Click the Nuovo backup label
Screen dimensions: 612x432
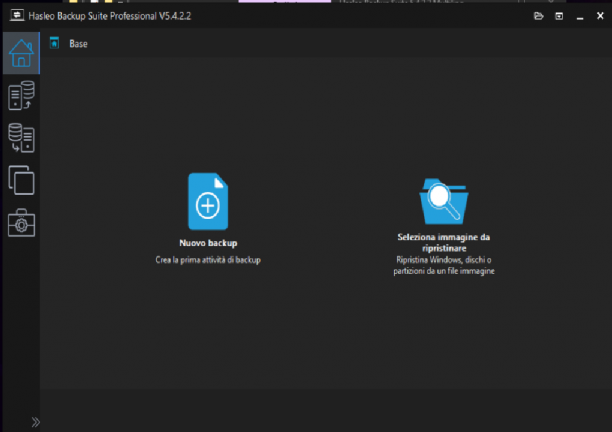tap(208, 243)
